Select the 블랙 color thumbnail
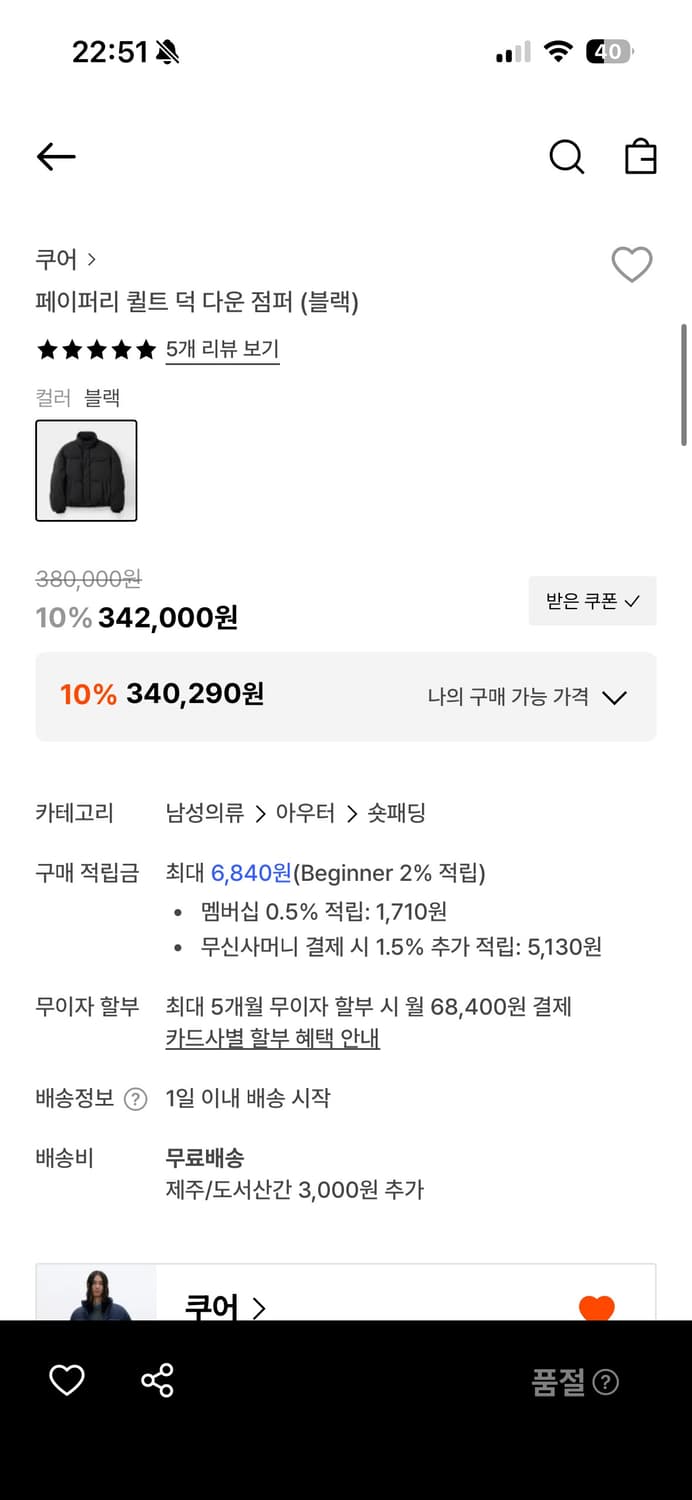Viewport: 692px width, 1500px height. point(86,470)
